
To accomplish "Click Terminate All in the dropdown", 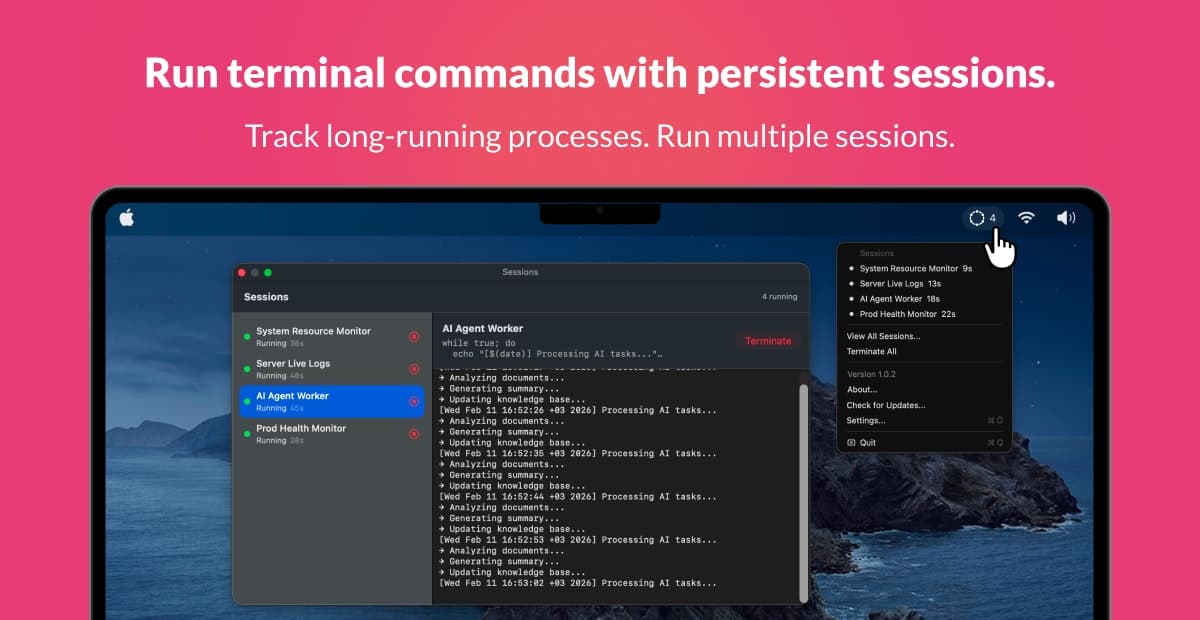I will tap(871, 351).
